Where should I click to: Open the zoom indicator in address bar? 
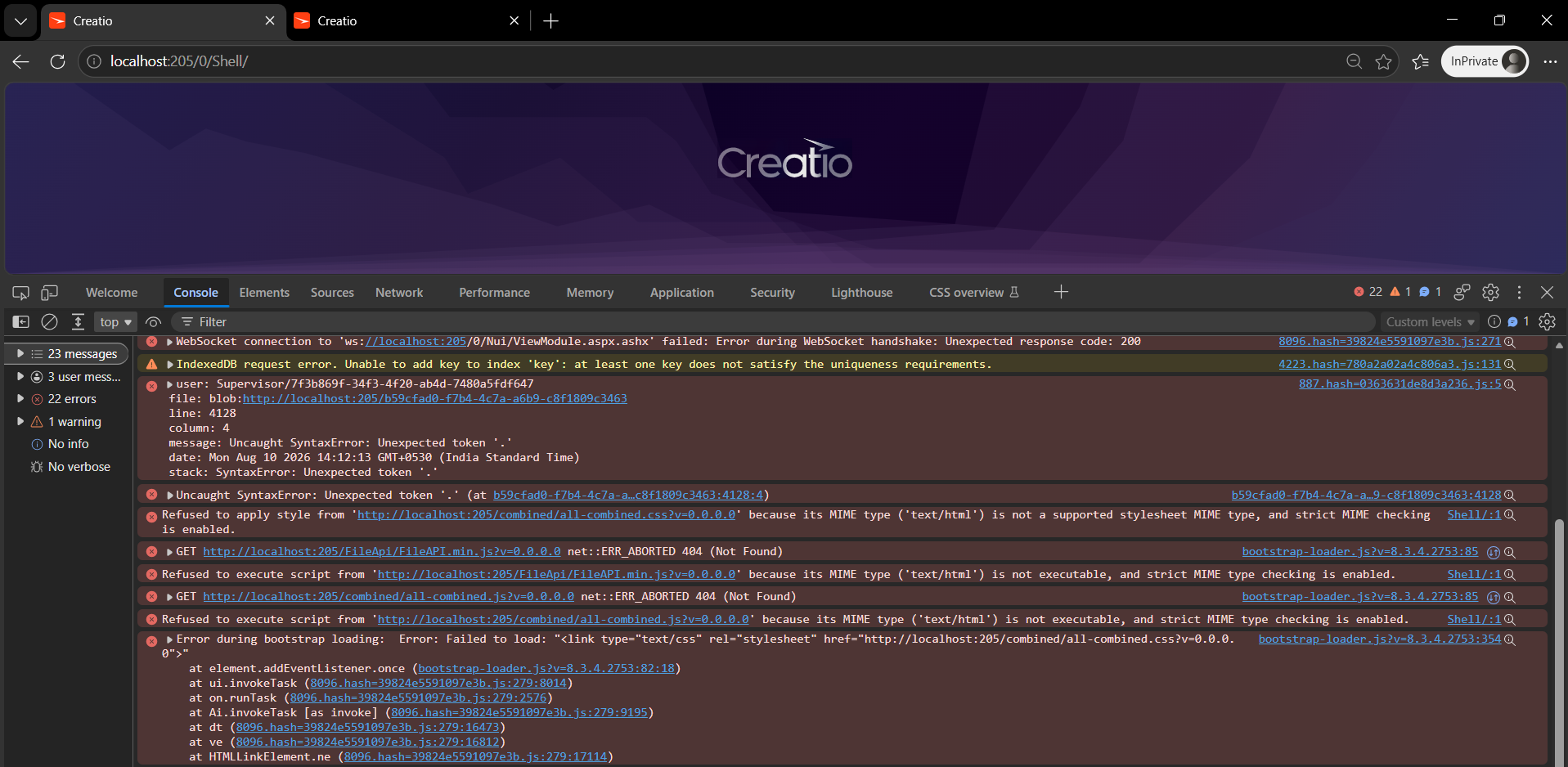pos(1354,61)
